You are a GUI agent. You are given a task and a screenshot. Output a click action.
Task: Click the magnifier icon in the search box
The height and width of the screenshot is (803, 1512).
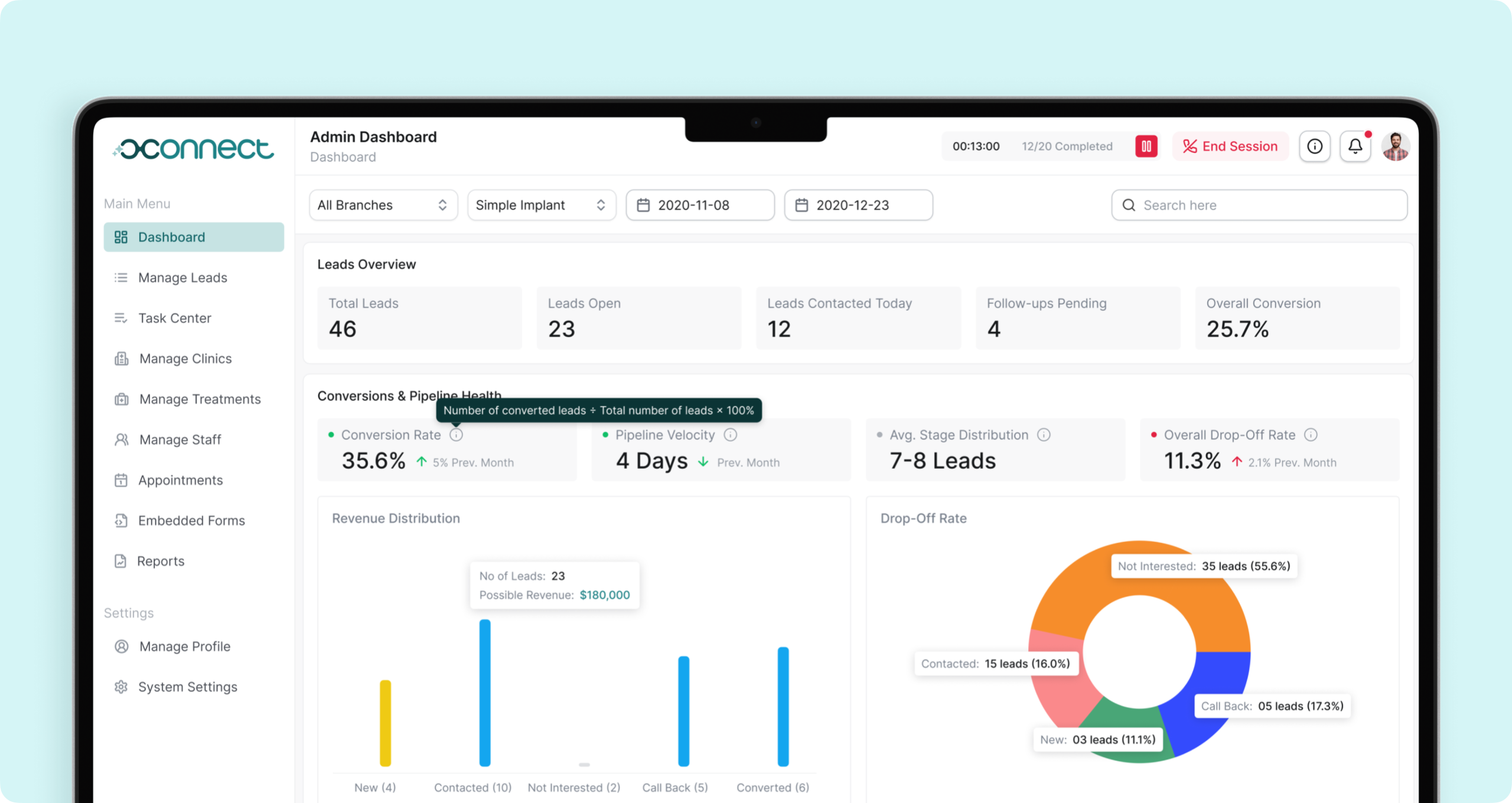pyautogui.click(x=1129, y=205)
